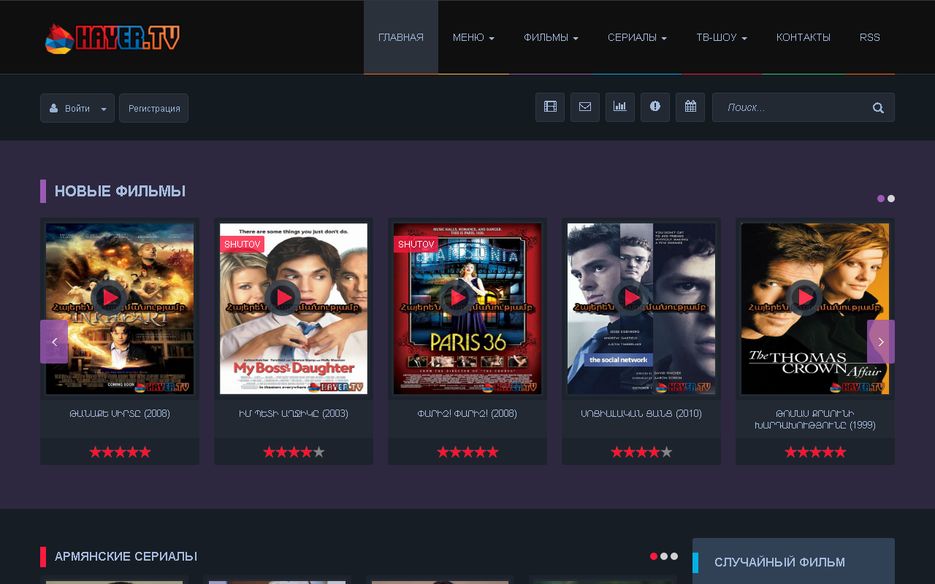Click the exclamation alert icon button
The height and width of the screenshot is (584, 935).
click(655, 107)
